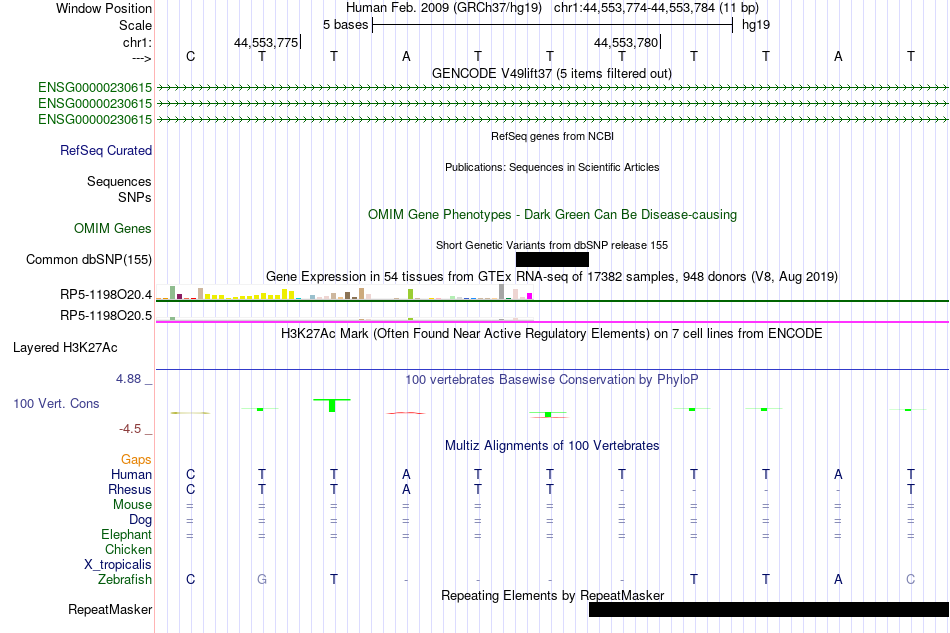
Task: Click the Multiz Alignments of 100 Vertebrates title
Action: tap(552, 446)
